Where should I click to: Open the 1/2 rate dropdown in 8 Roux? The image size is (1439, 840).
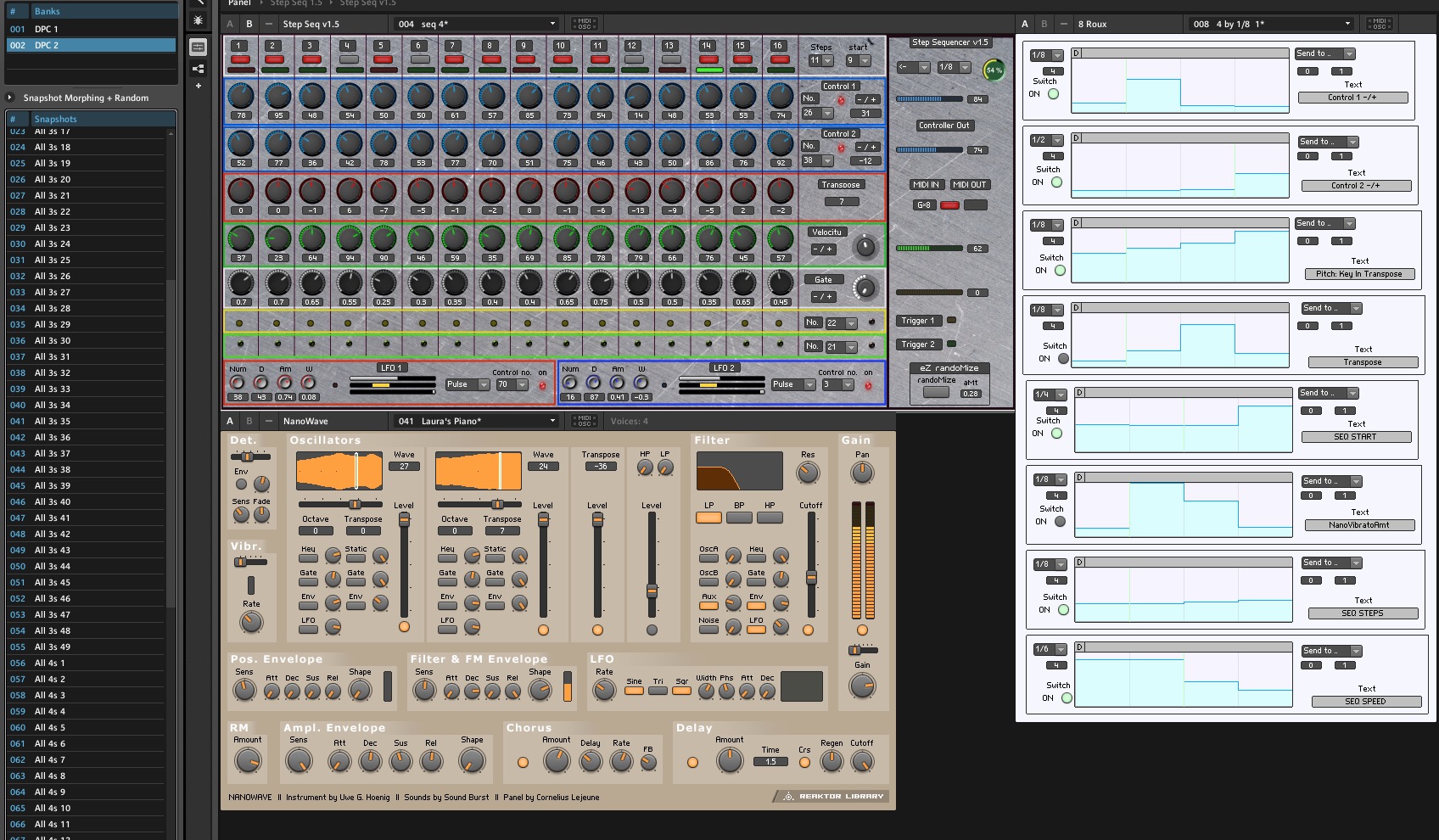click(x=1046, y=140)
